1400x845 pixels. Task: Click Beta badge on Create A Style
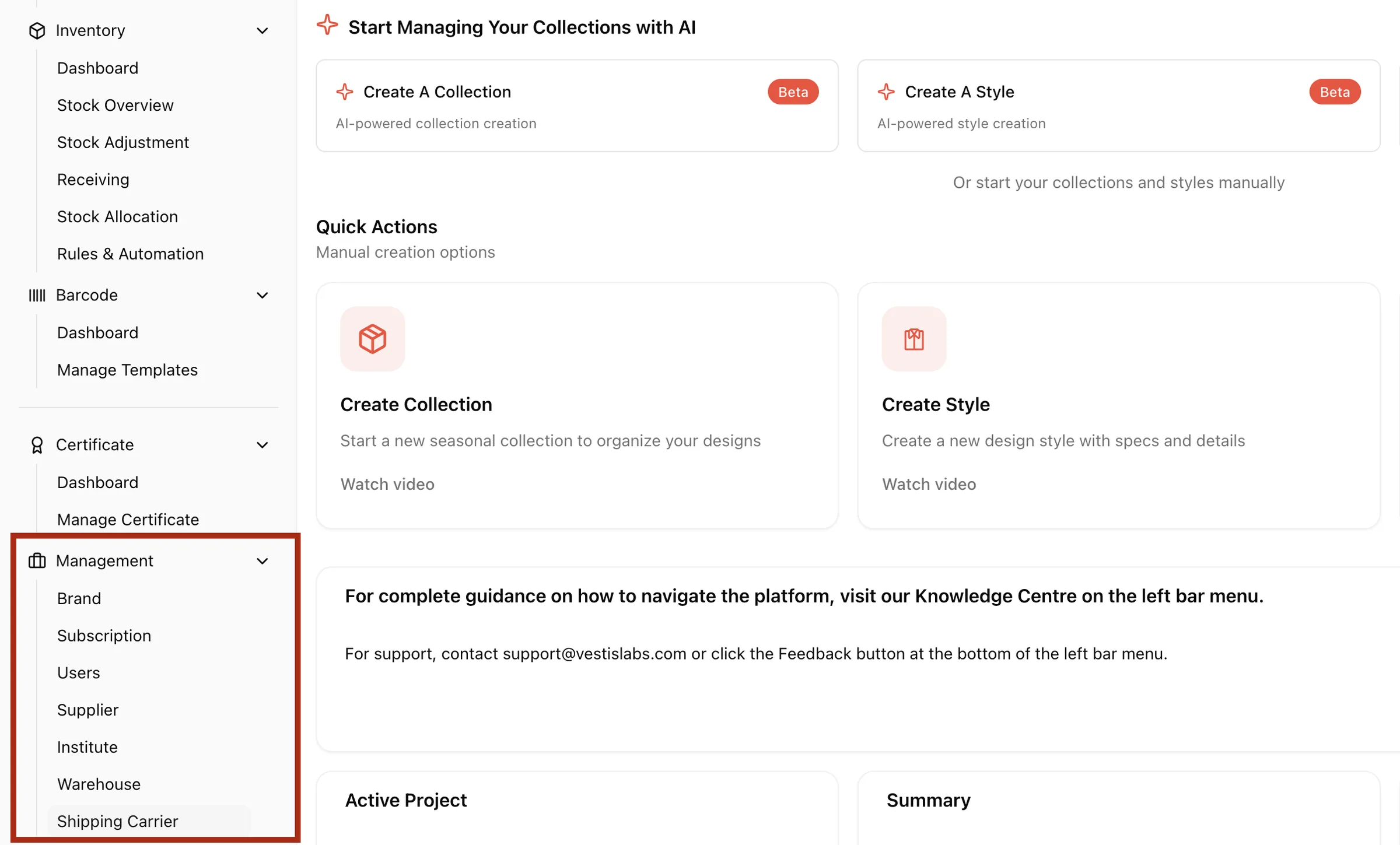[1335, 92]
